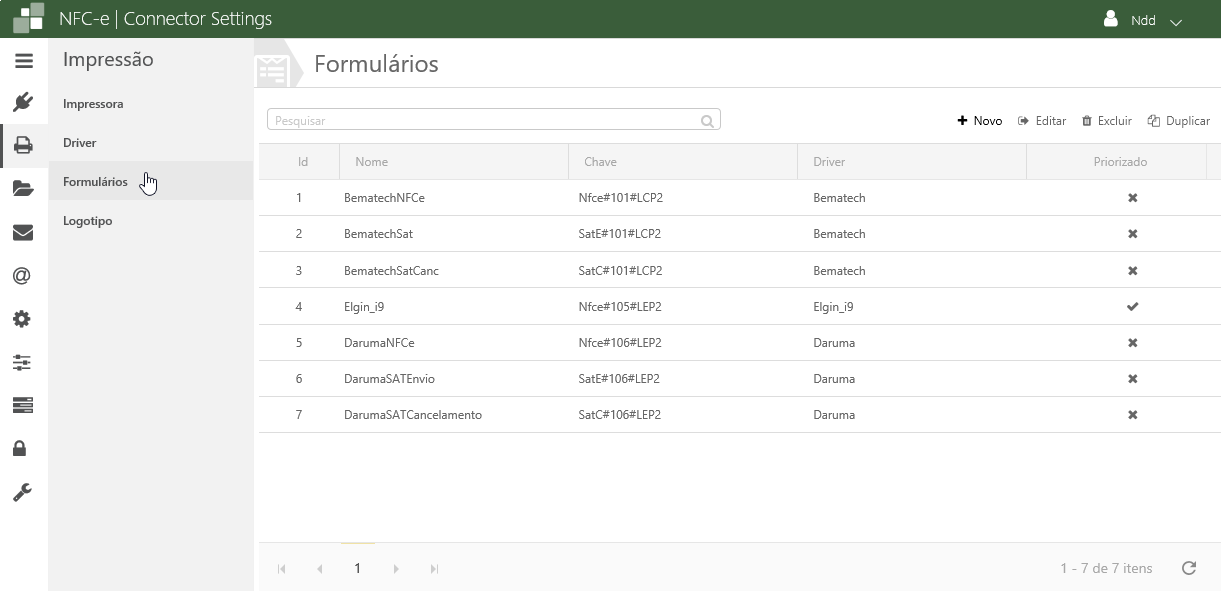The width and height of the screenshot is (1221, 591).
Task: Open the plug connection settings icon
Action: (x=23, y=102)
